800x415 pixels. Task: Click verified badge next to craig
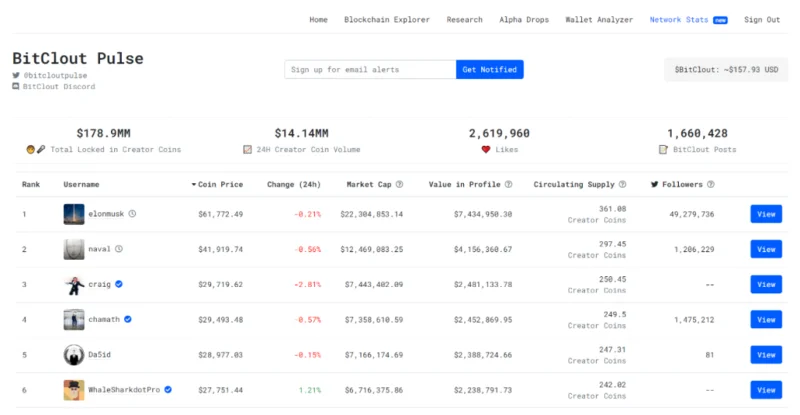click(x=119, y=284)
